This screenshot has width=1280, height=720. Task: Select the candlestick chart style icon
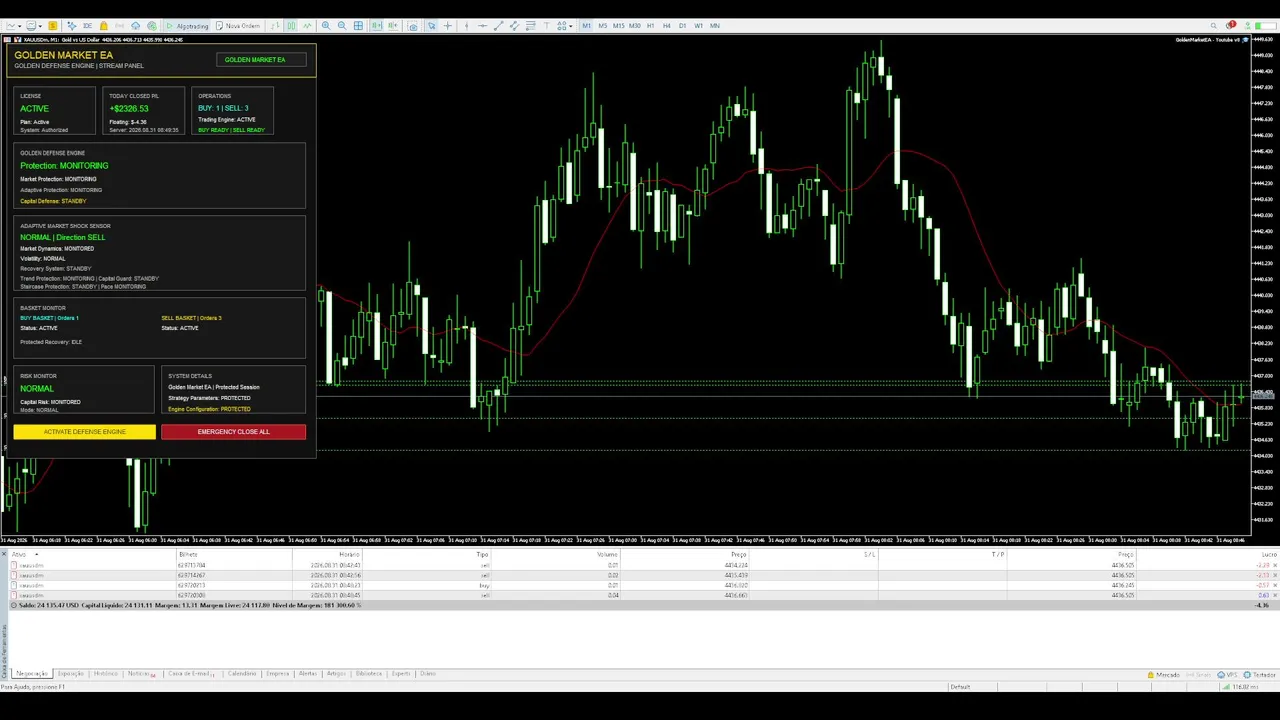tap(291, 25)
